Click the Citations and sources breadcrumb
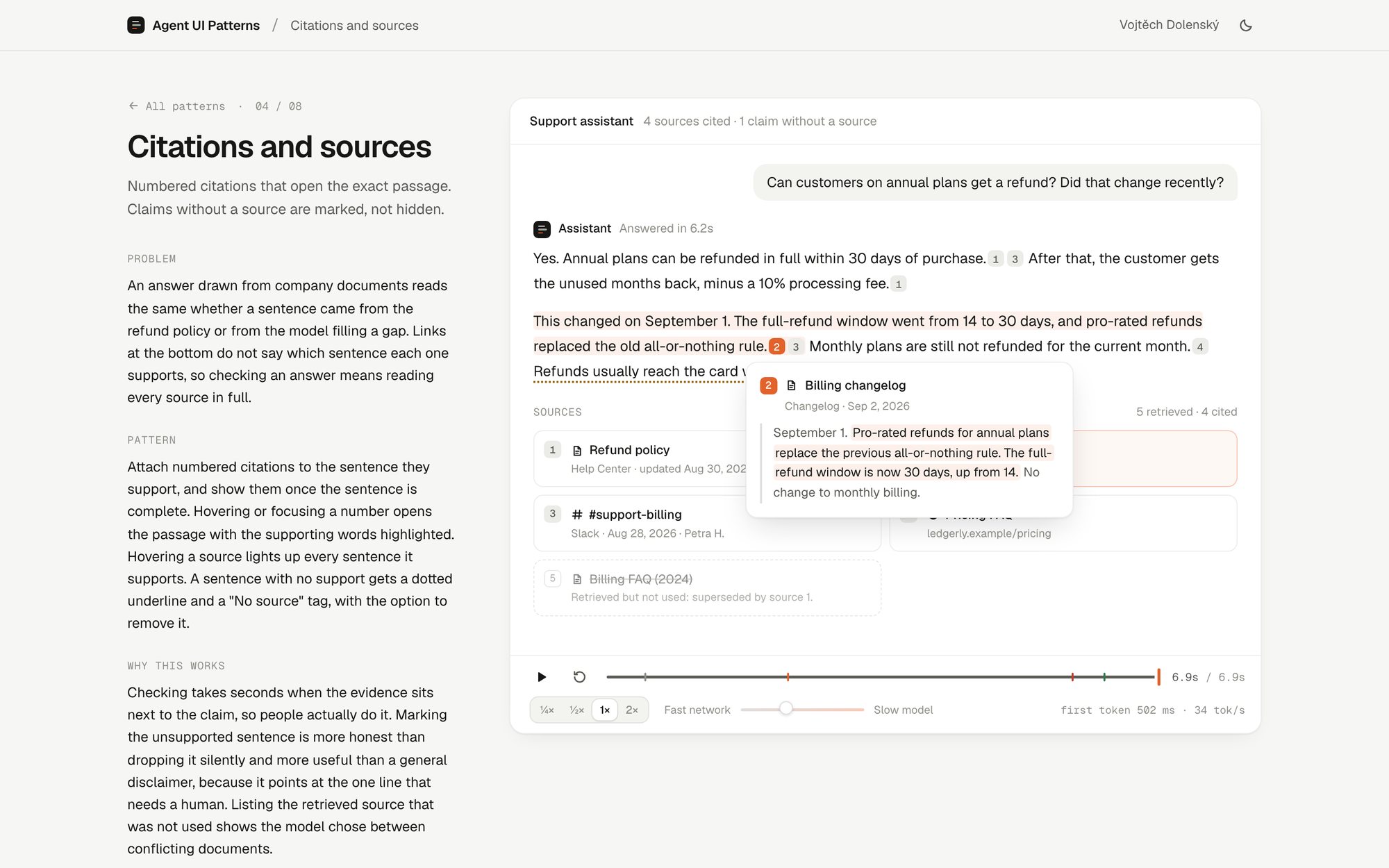Screen dimensions: 1389x868 [354, 25]
